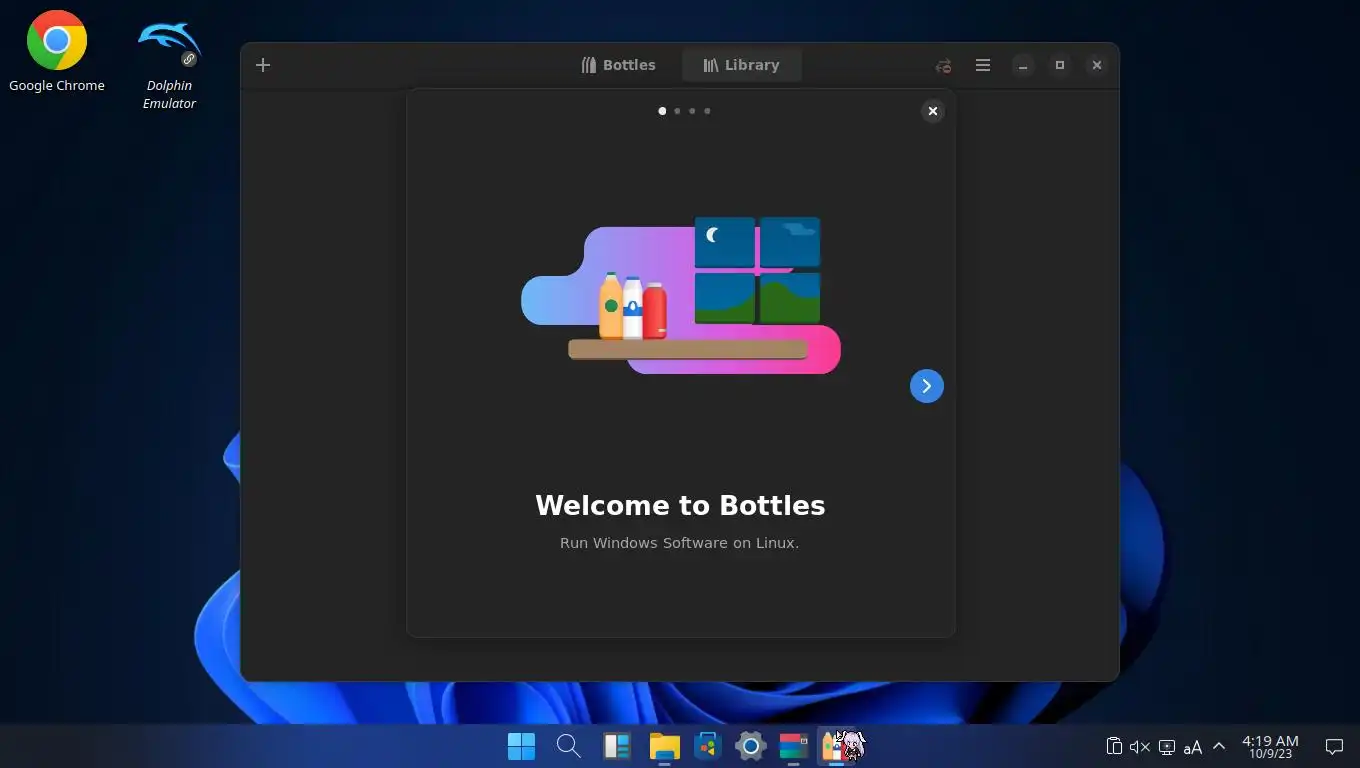Close the Bottles application window
The height and width of the screenshot is (768, 1360).
(1097, 65)
